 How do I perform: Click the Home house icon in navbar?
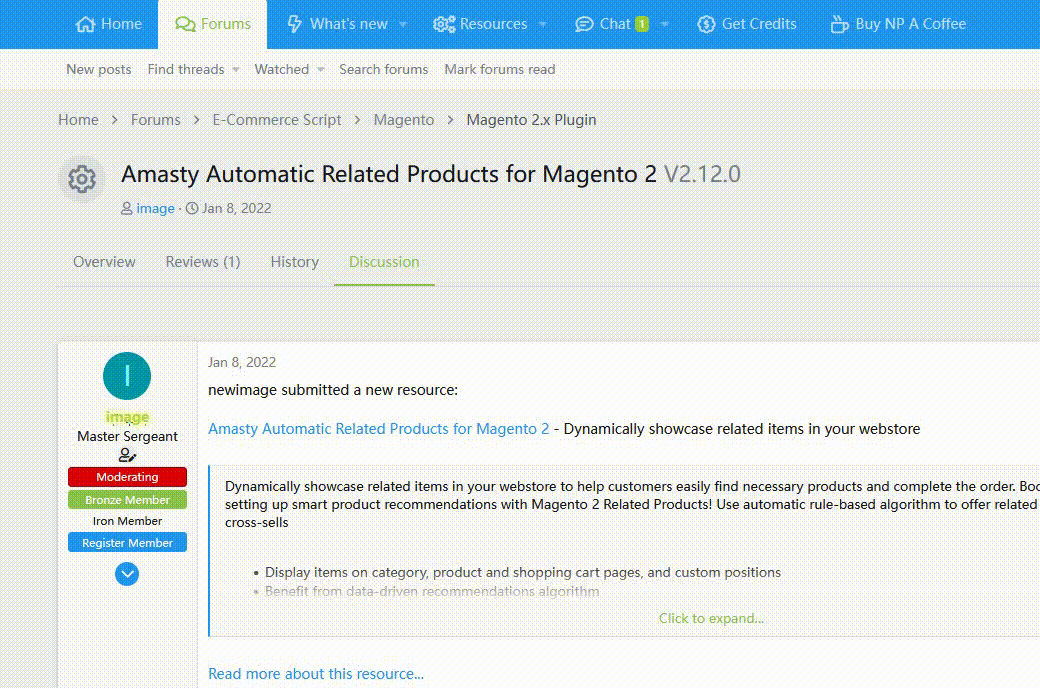tap(86, 24)
